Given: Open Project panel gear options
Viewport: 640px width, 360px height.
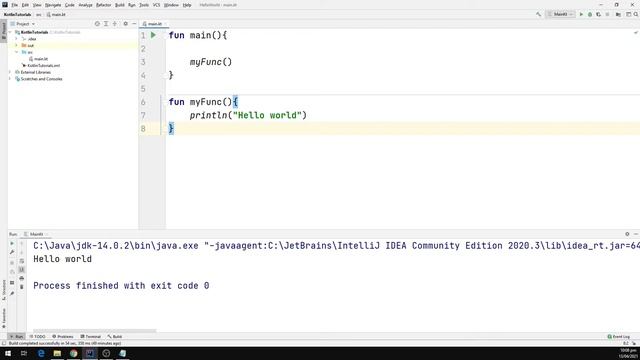Looking at the screenshot, I should tap(126, 24).
